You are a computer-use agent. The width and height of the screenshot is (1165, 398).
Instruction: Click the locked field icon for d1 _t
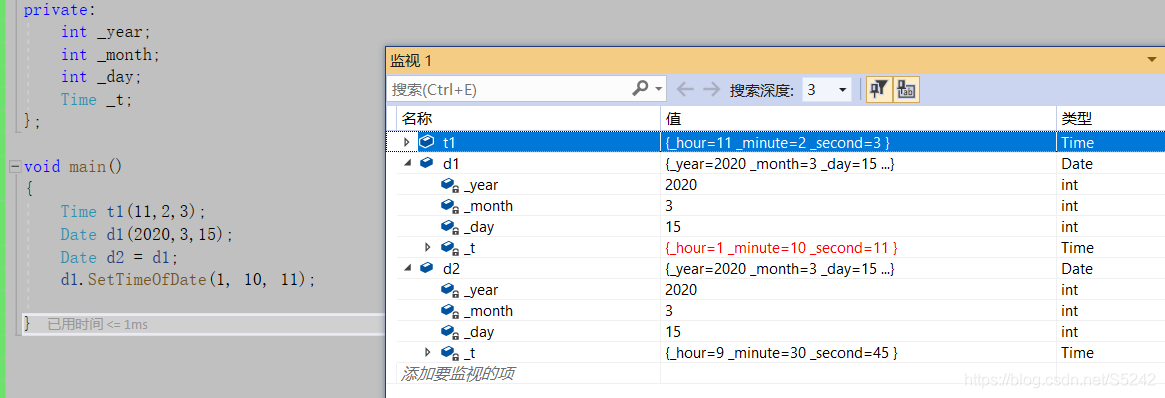(x=450, y=247)
